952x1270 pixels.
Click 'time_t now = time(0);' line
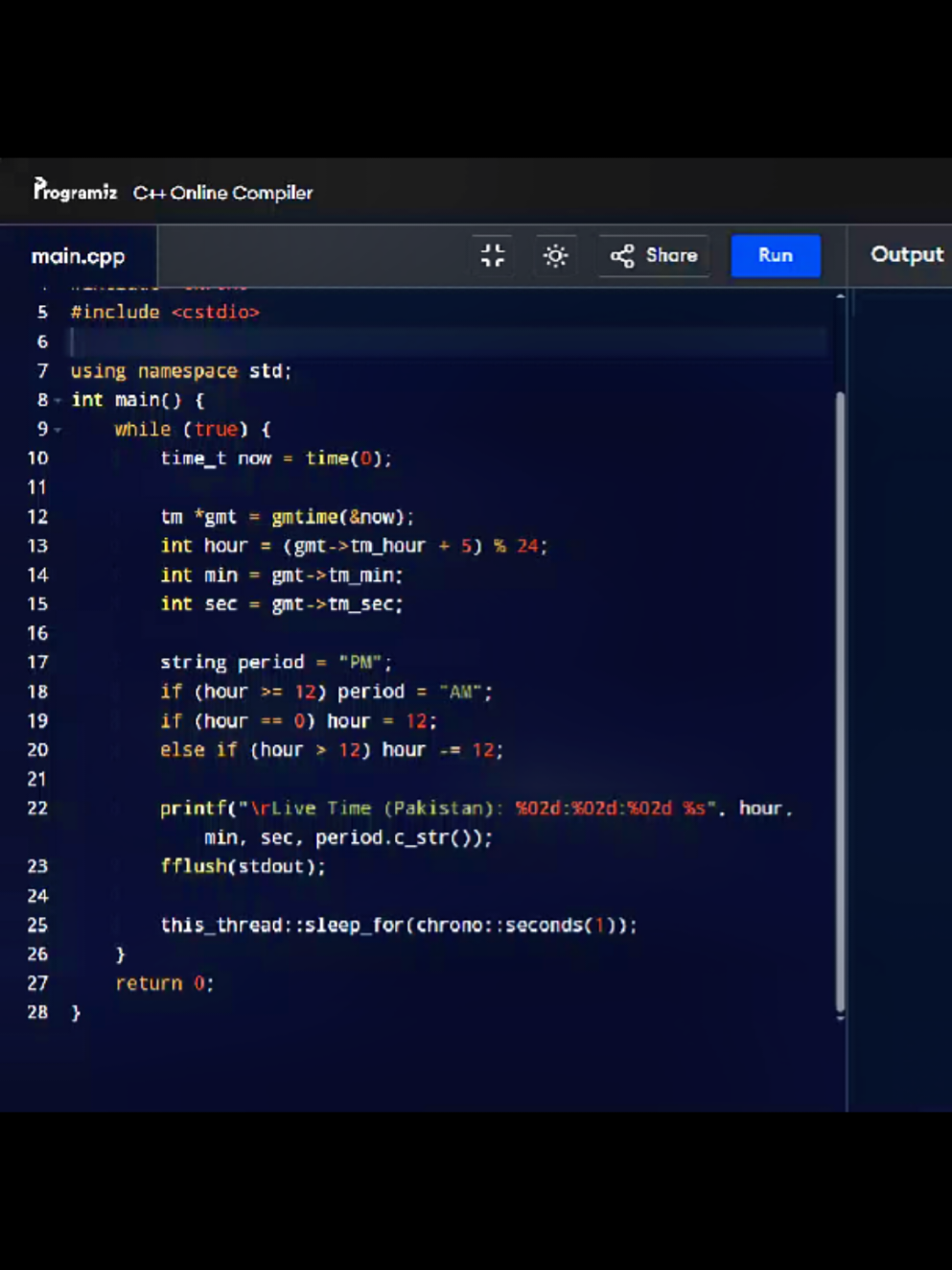[x=276, y=459]
